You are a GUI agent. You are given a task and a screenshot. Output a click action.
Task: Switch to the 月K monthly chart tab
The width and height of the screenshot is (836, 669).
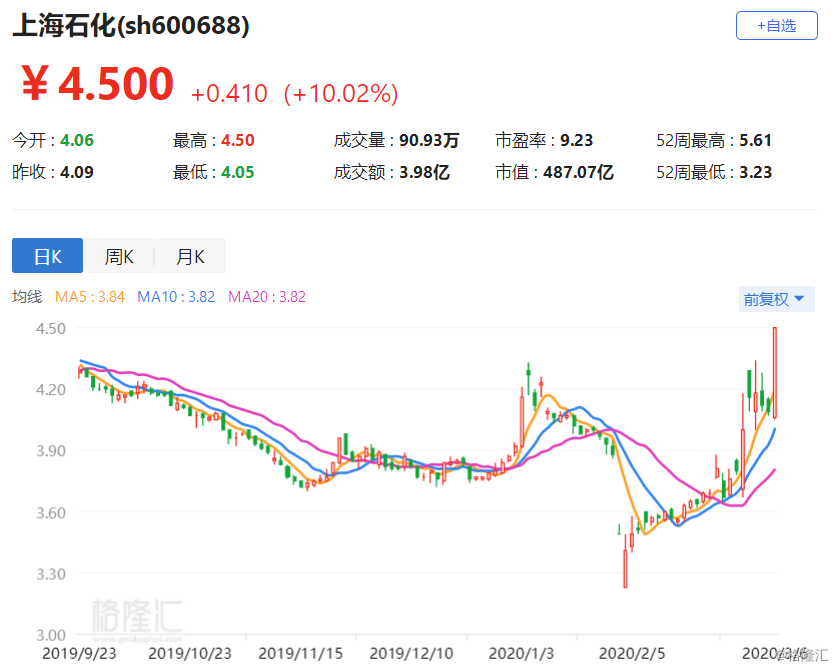click(x=190, y=256)
